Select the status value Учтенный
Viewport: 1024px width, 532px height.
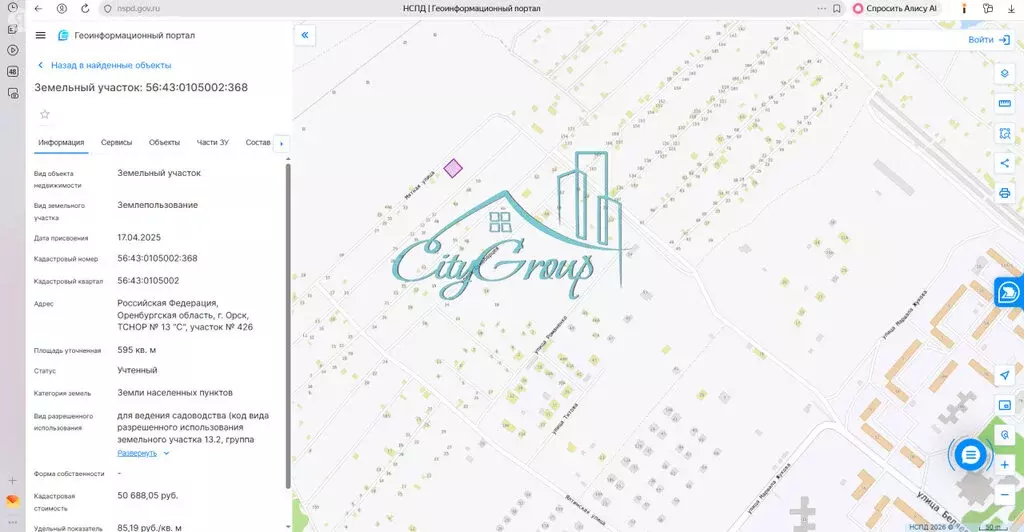(x=137, y=370)
